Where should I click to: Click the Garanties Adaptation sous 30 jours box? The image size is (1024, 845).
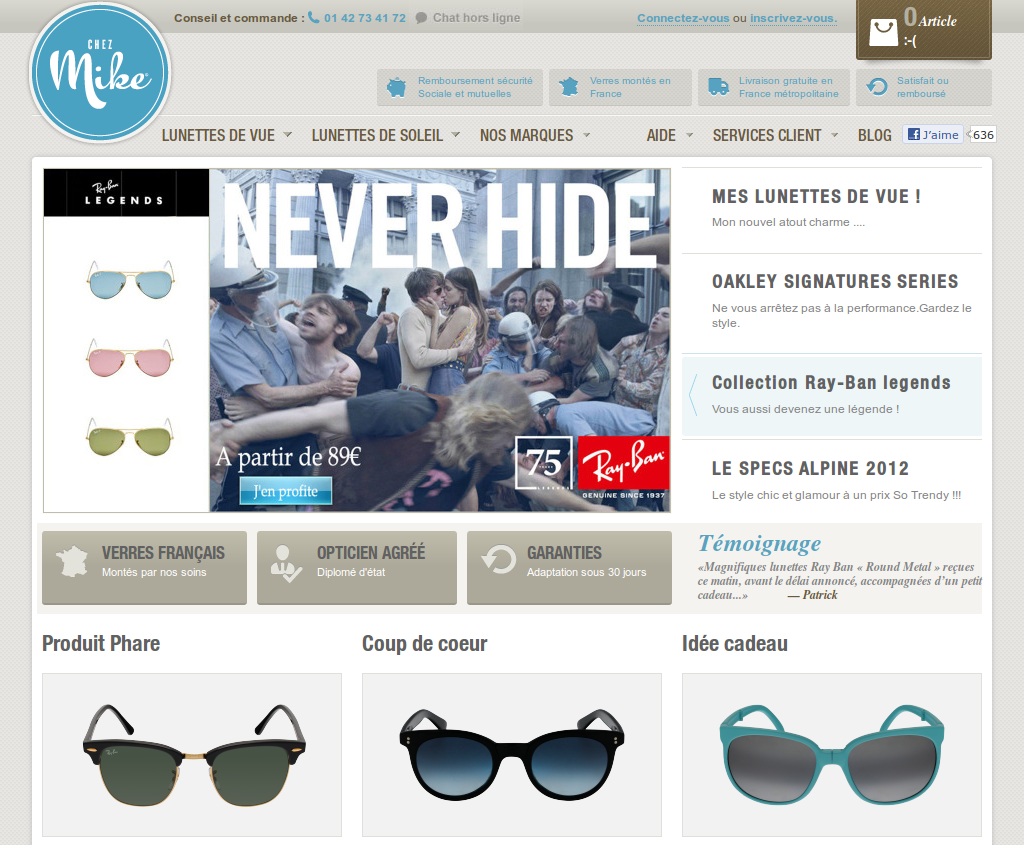pos(569,567)
